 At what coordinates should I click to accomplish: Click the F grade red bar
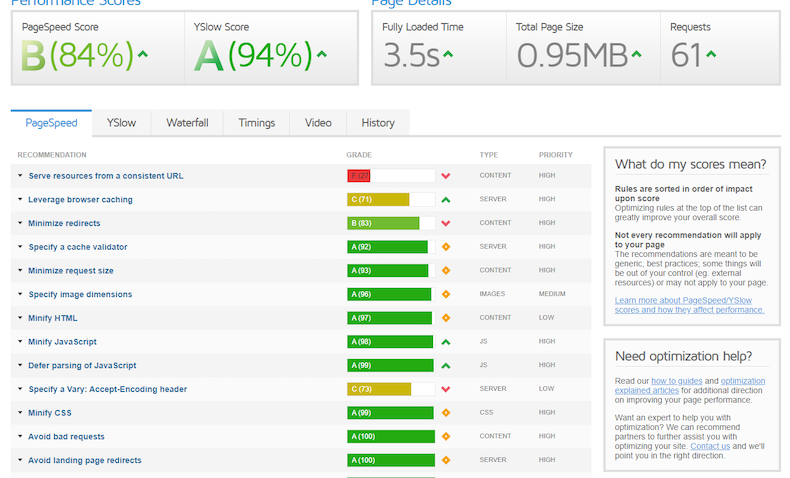(359, 176)
